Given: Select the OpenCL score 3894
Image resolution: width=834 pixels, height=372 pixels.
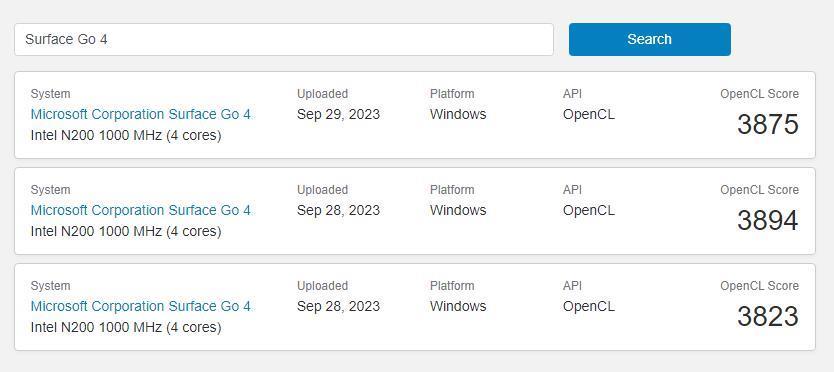Looking at the screenshot, I should coord(768,220).
